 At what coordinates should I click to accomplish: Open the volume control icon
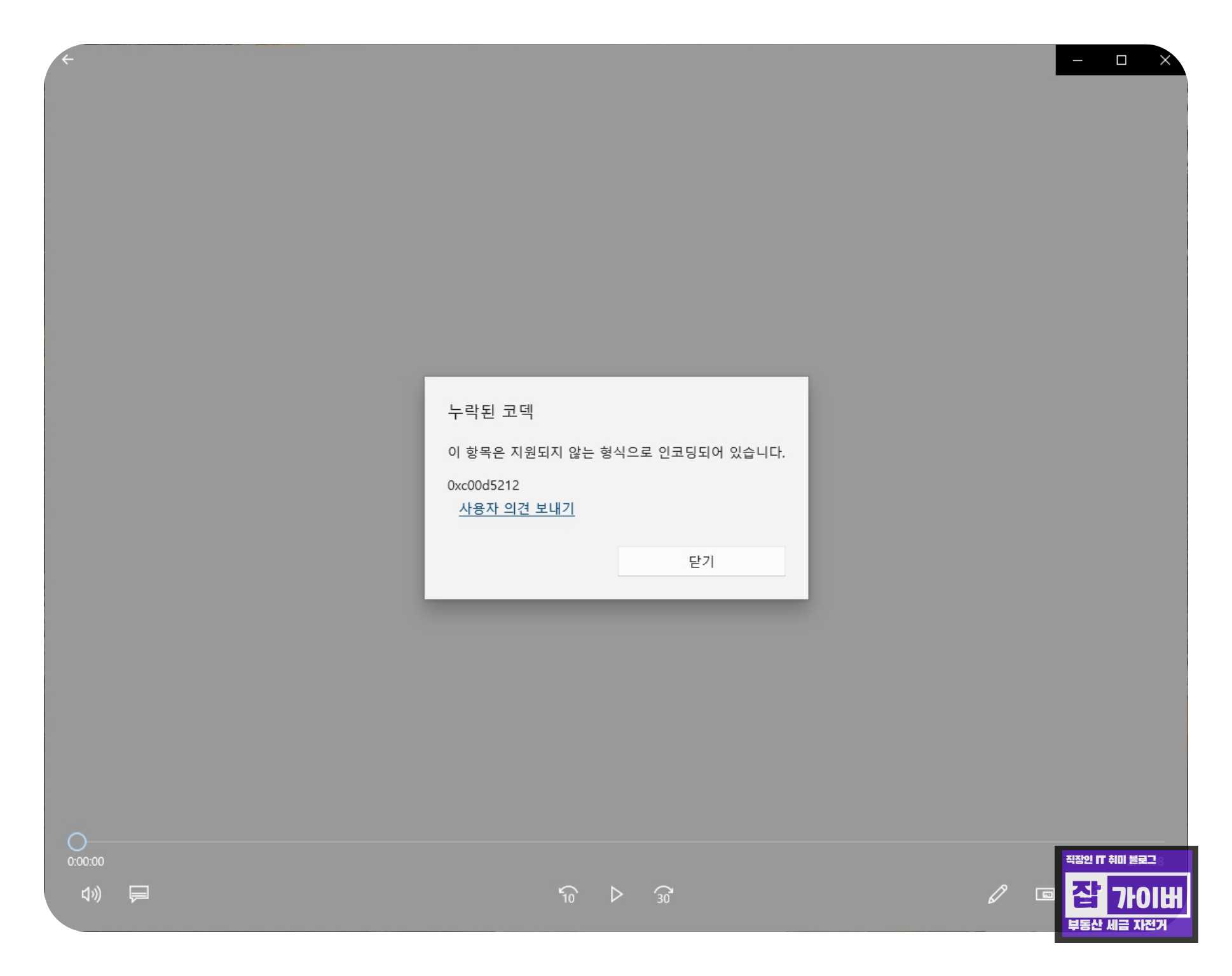(x=91, y=895)
